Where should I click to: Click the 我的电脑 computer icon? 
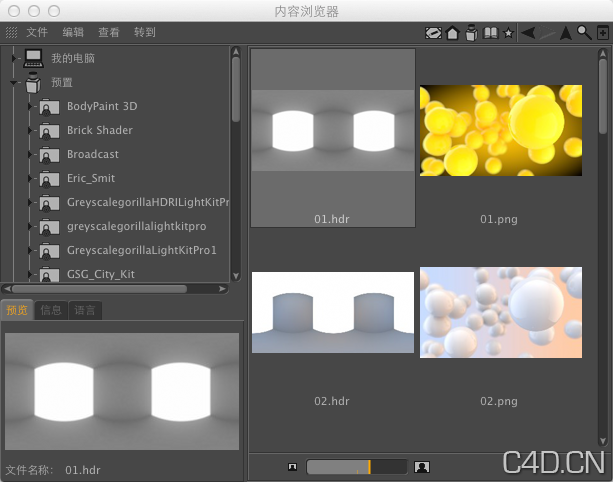(33, 58)
